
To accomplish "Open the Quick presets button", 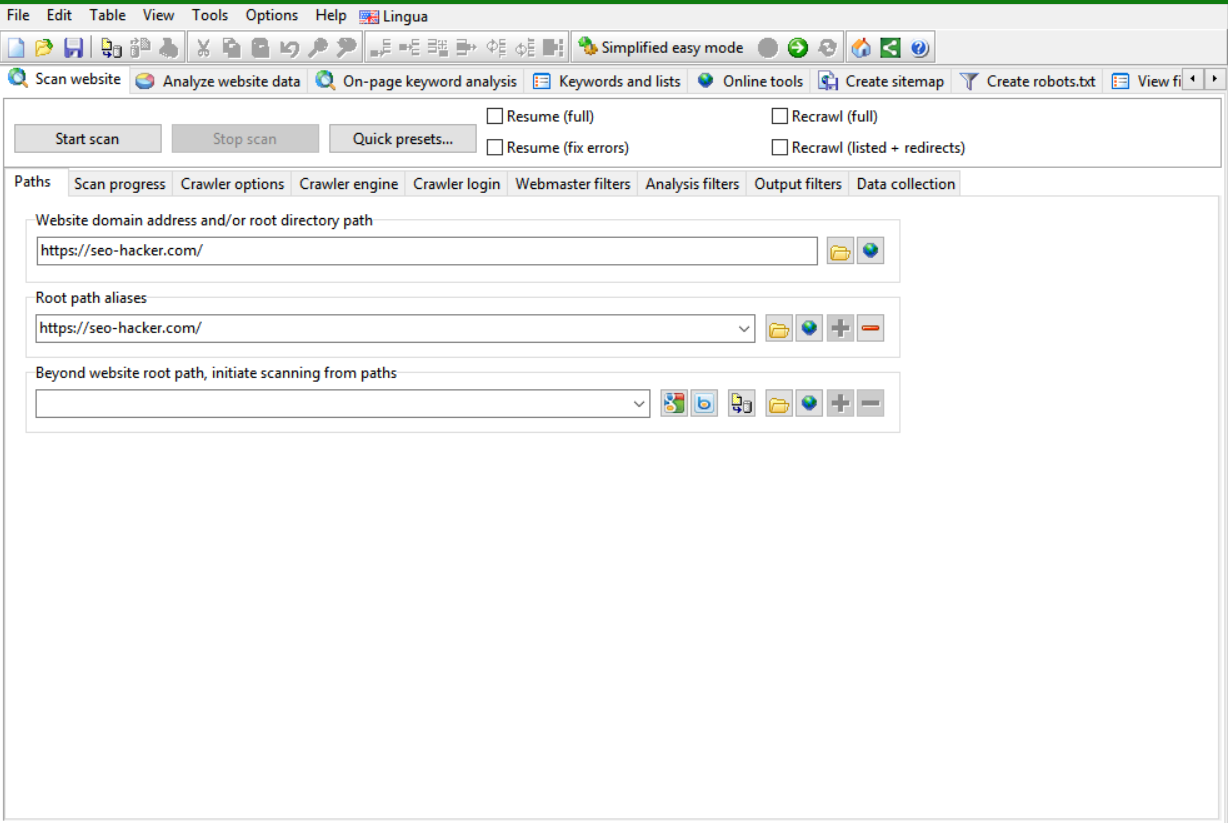I will 402,139.
